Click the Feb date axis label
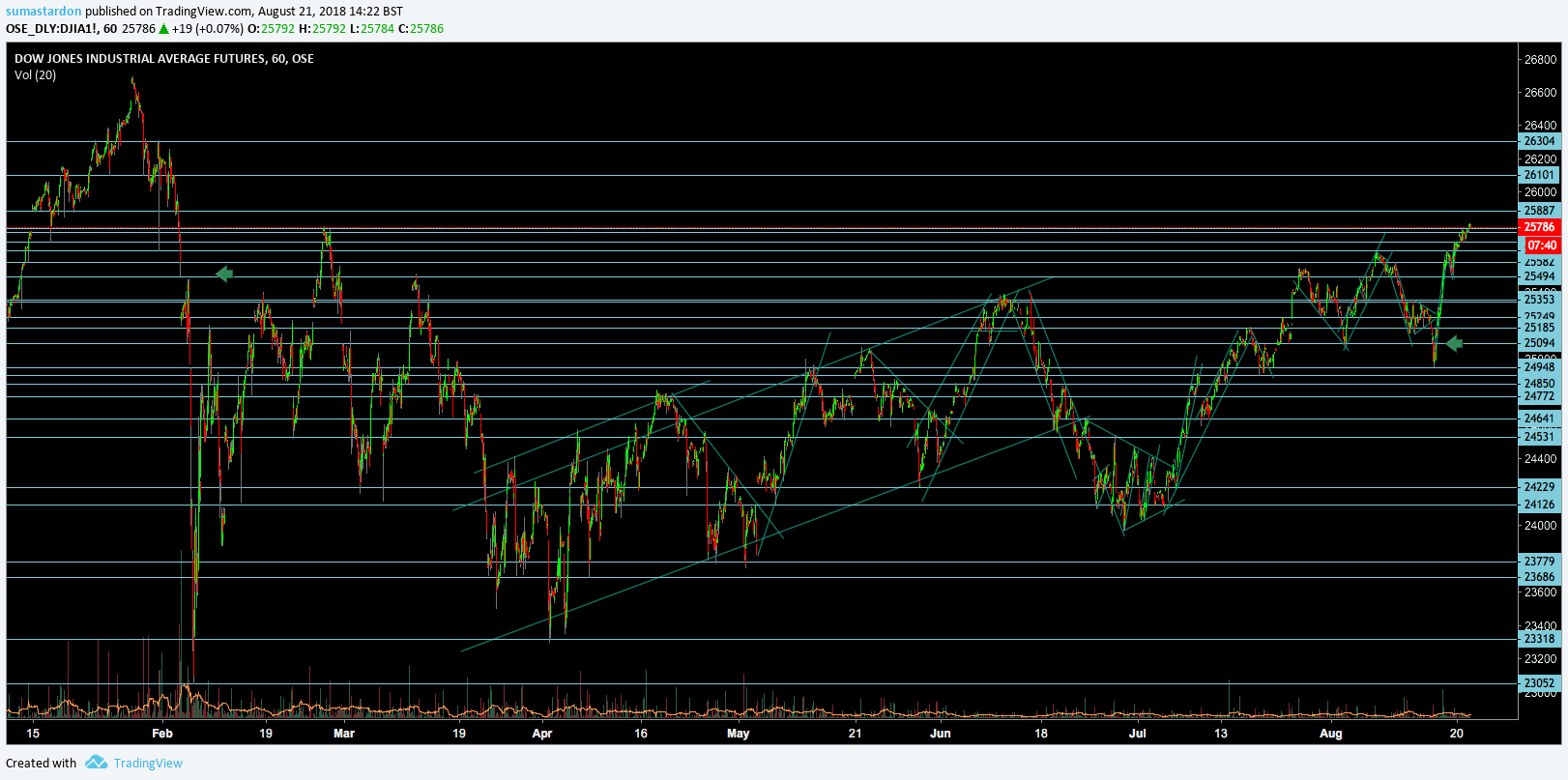This screenshot has width=1568, height=780. pyautogui.click(x=162, y=734)
